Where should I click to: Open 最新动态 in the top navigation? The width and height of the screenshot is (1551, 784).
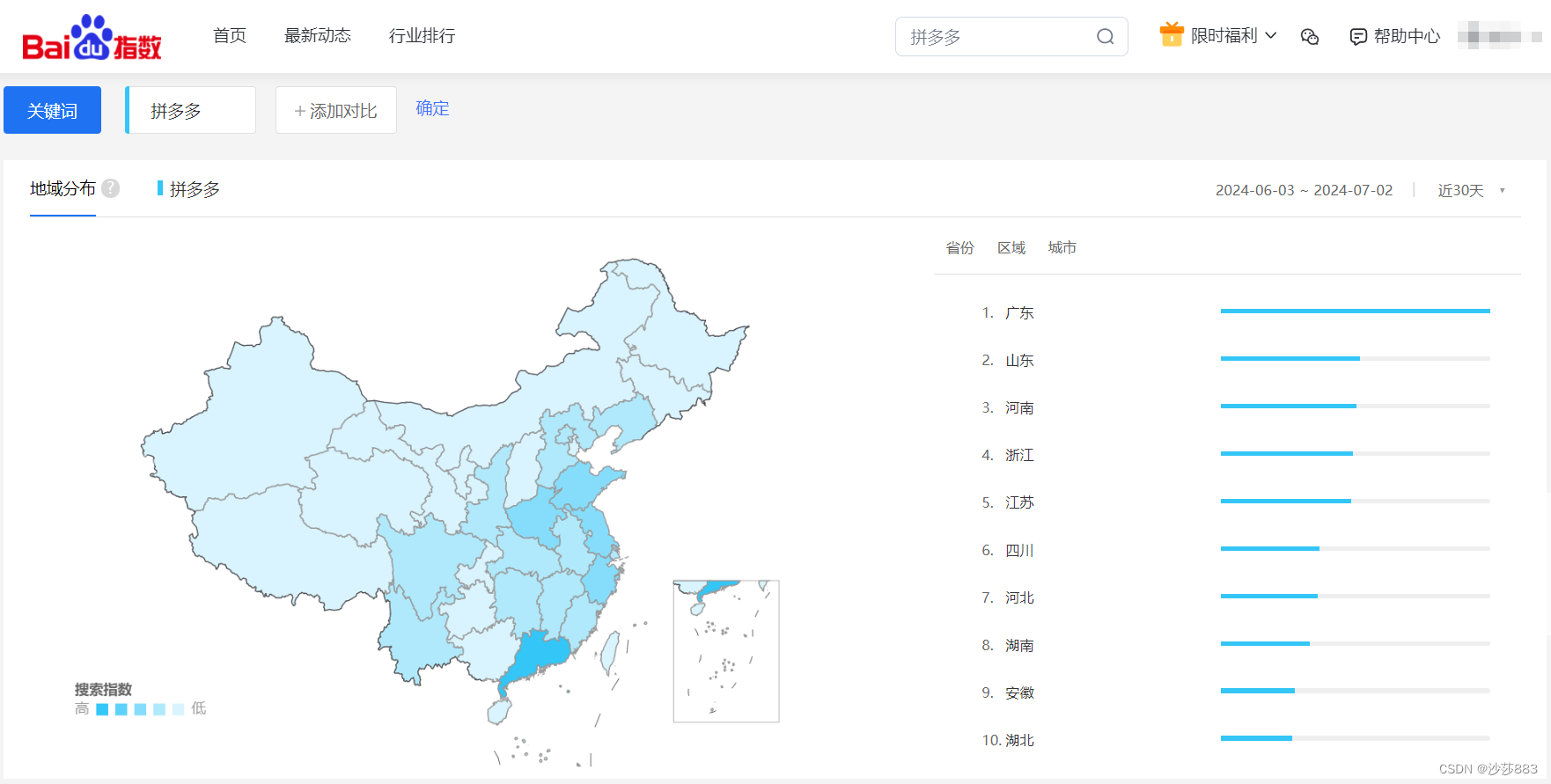point(318,35)
